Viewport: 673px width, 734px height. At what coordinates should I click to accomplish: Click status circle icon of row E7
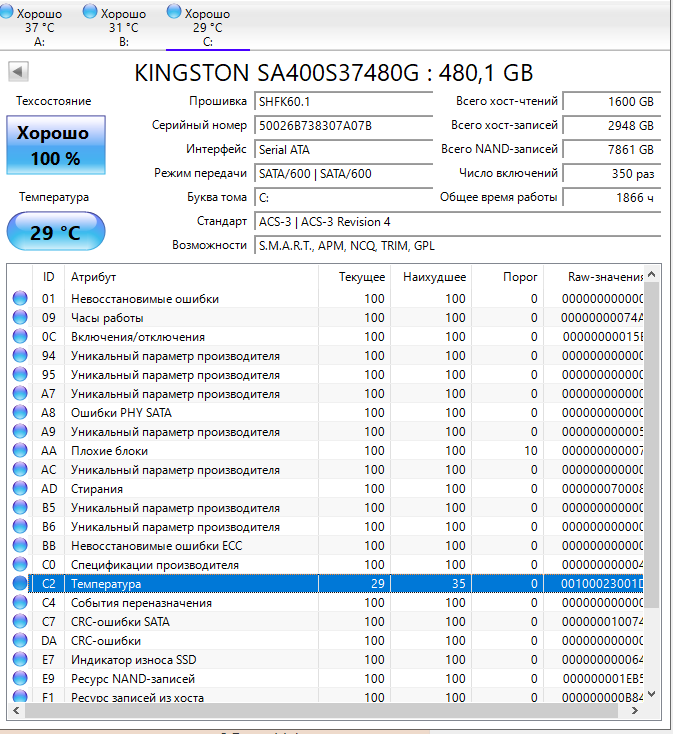[x=20, y=659]
